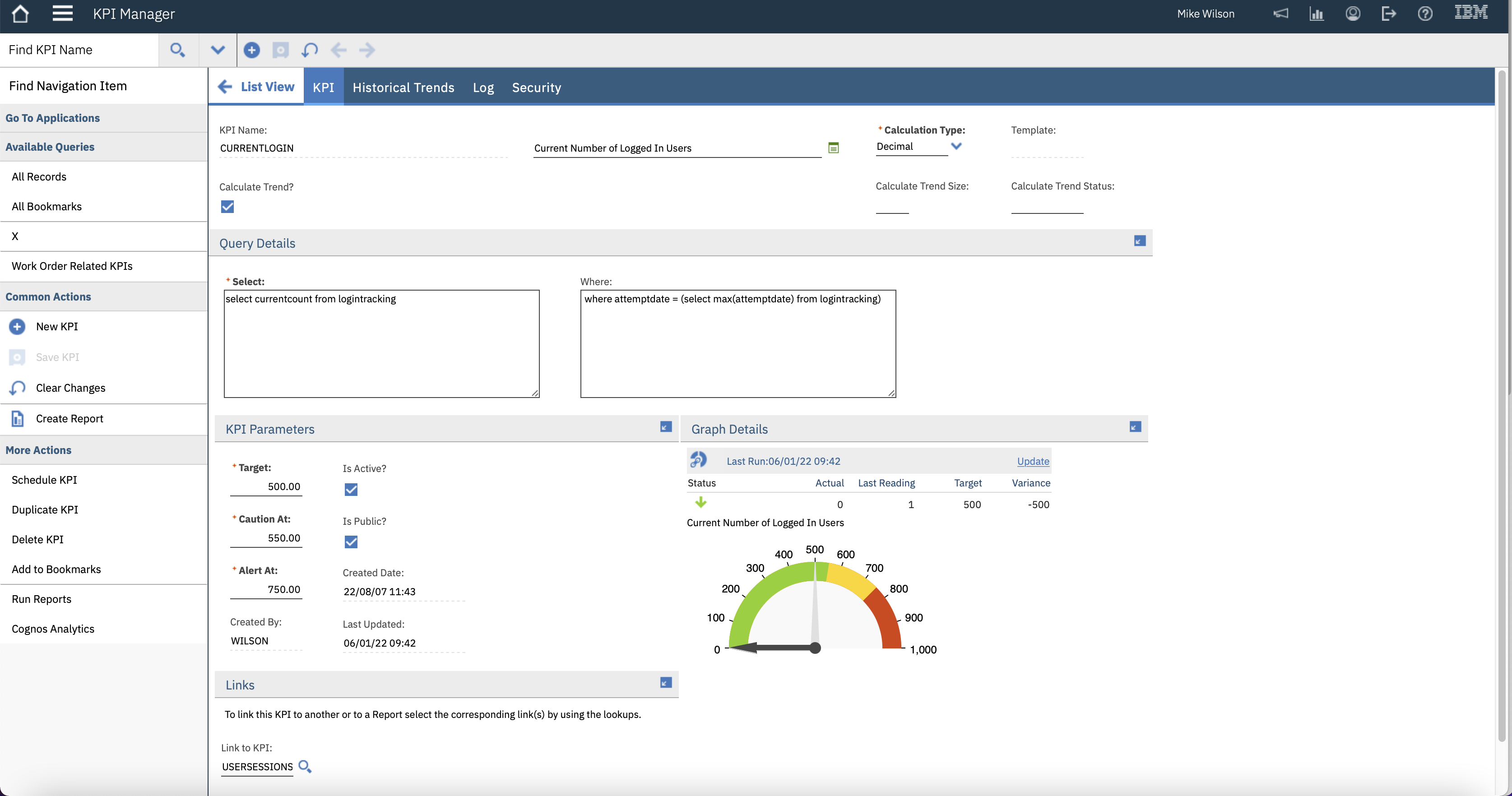
Task: Open the Calculation Type dropdown
Action: tap(956, 146)
